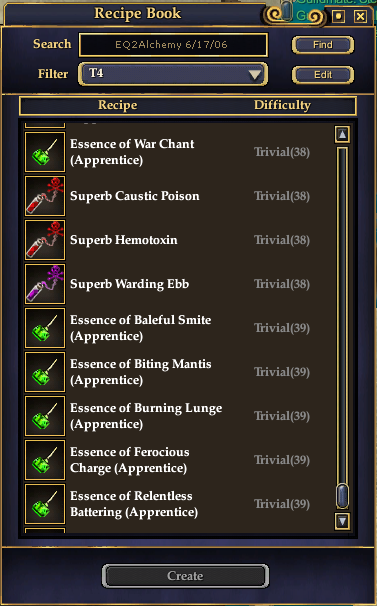Click the purple Superb Warding Ebb icon
Image resolution: width=377 pixels, height=606 pixels.
(x=45, y=284)
